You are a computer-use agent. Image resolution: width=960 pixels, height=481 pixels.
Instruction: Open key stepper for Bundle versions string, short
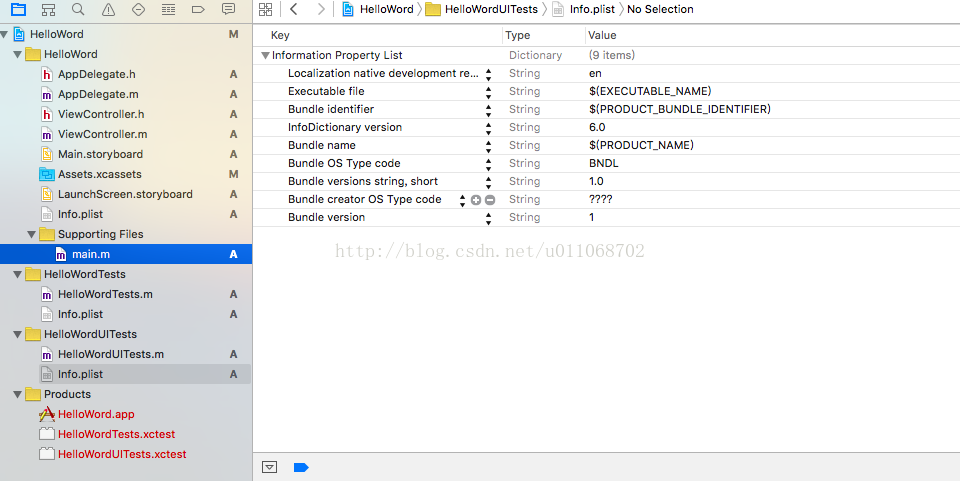[x=489, y=182]
